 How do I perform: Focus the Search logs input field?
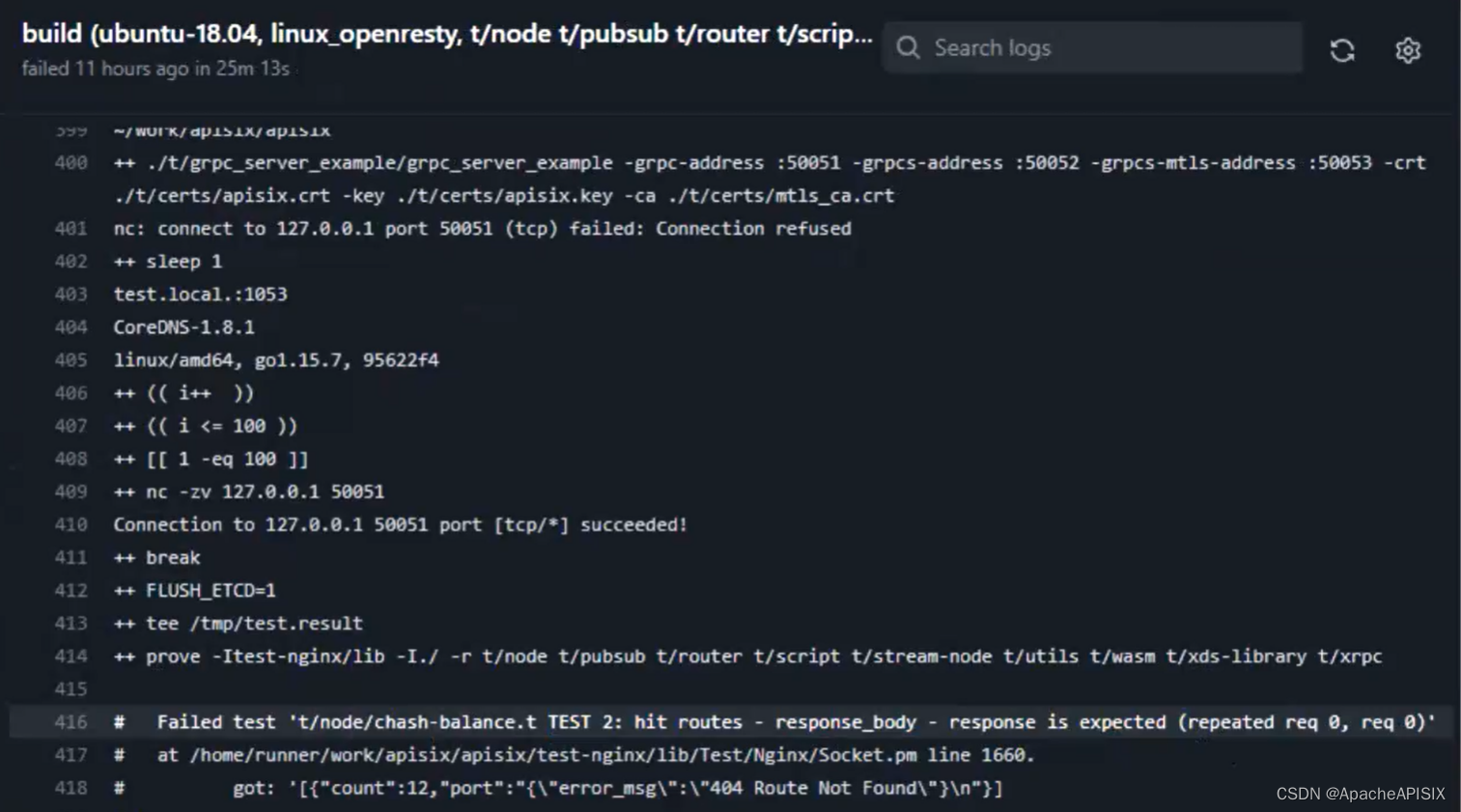[1092, 47]
